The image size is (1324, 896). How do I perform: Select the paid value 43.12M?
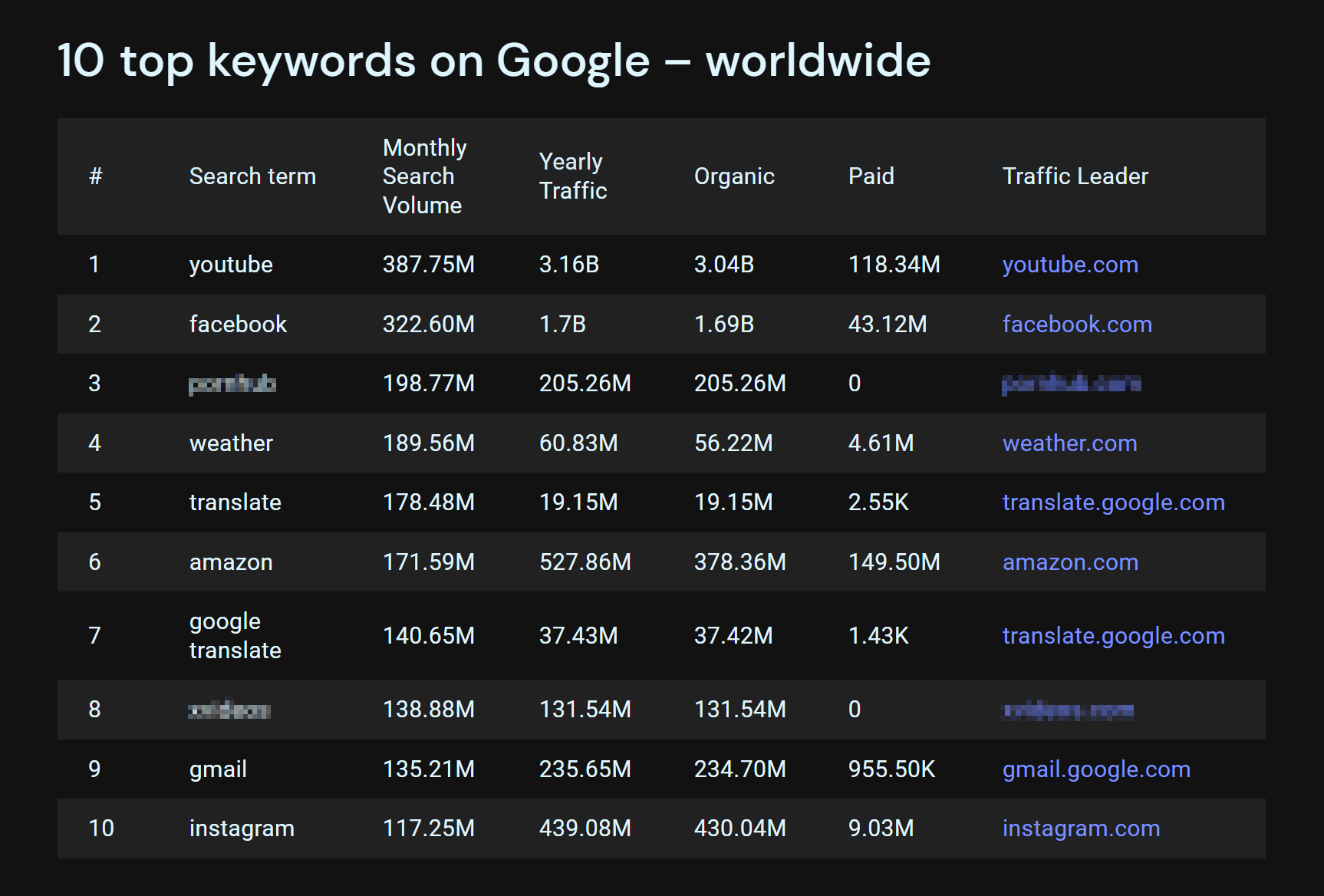[x=888, y=324]
